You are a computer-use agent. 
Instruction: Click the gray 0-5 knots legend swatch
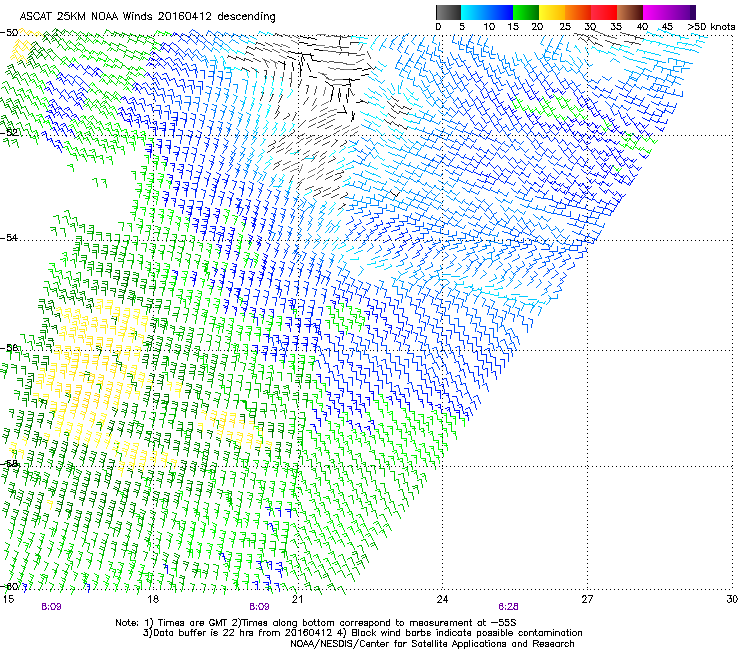click(x=448, y=12)
